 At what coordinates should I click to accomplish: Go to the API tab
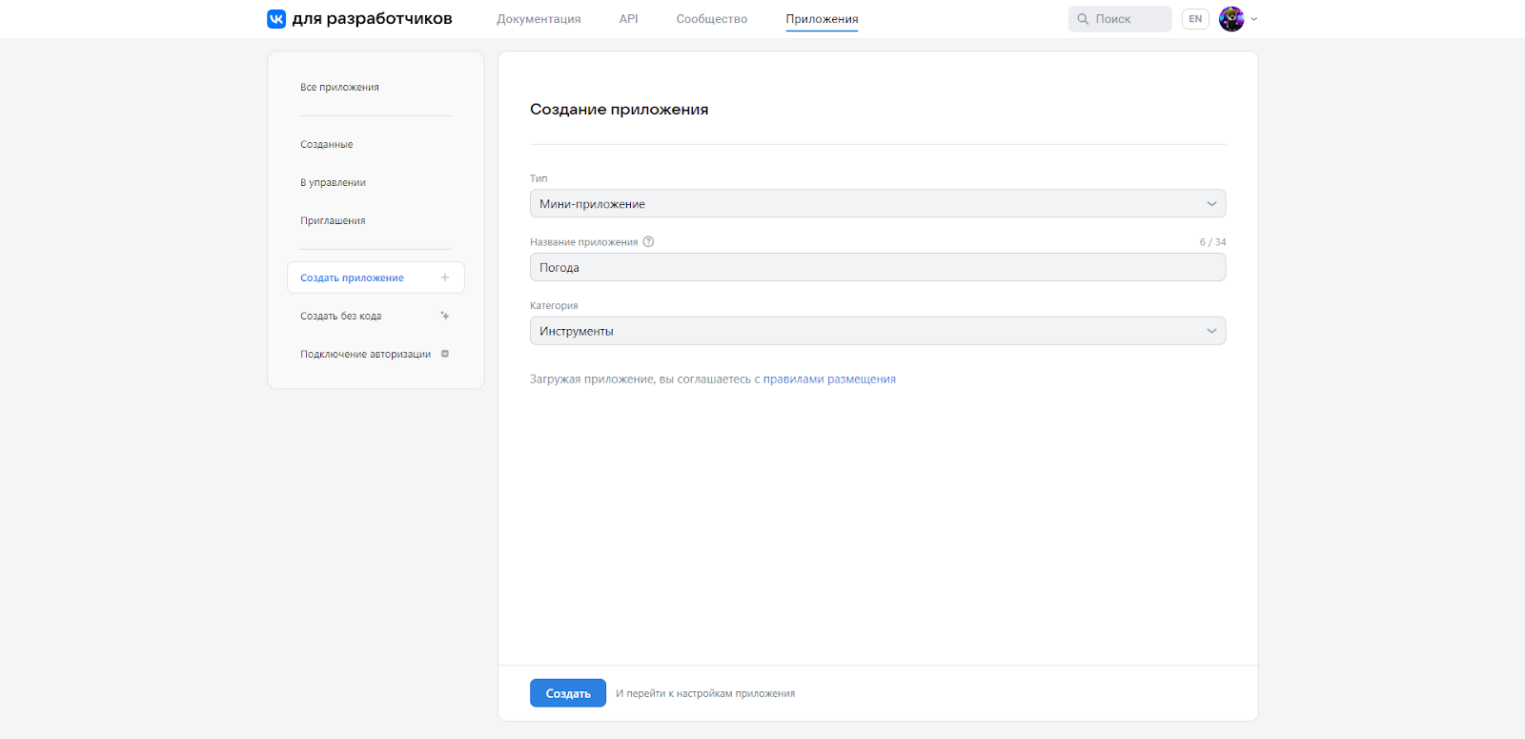point(628,19)
